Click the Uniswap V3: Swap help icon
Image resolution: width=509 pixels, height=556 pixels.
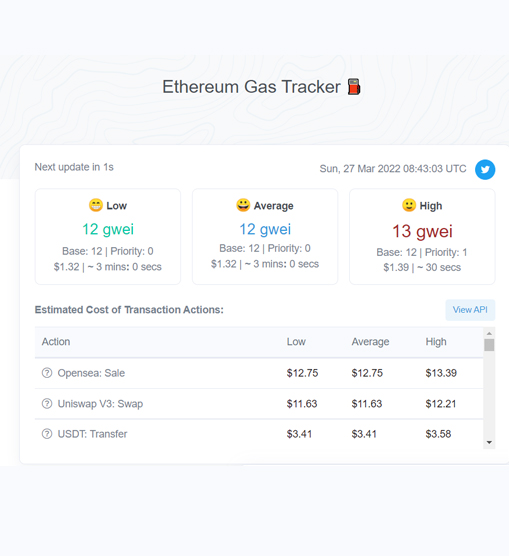pyautogui.click(x=47, y=404)
